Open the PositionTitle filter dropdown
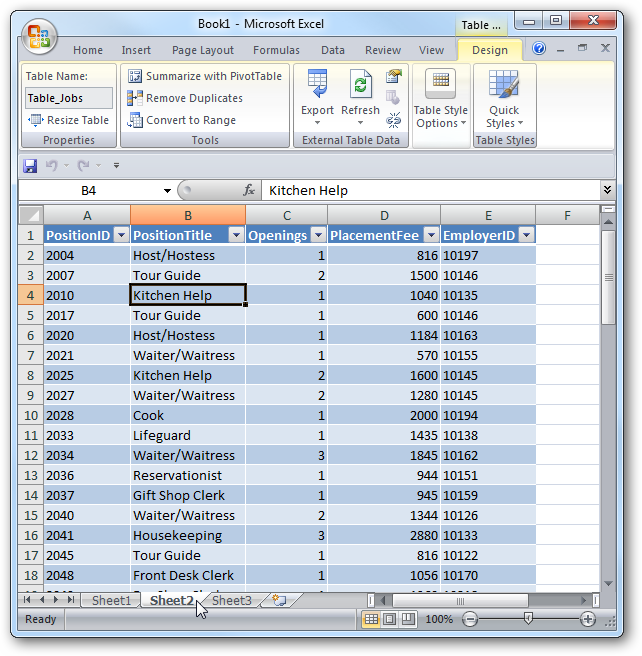This screenshot has height=656, width=642. tap(236, 236)
